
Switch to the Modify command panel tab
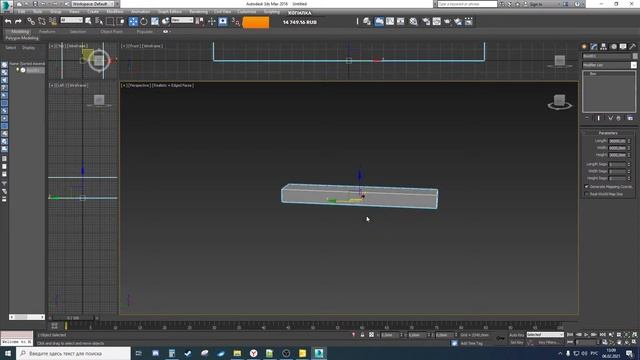point(594,47)
